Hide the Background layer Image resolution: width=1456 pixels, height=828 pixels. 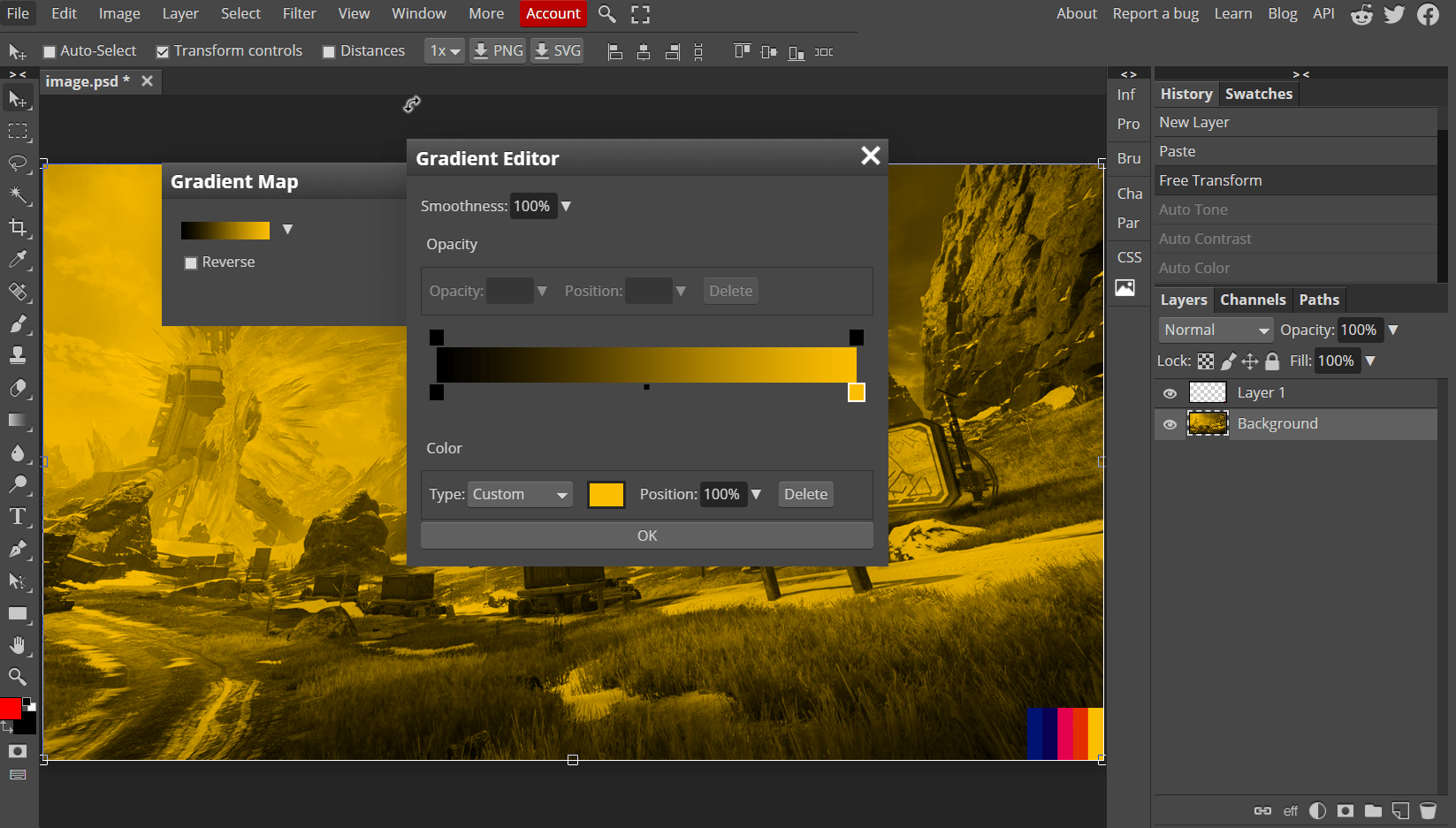pyautogui.click(x=1170, y=423)
